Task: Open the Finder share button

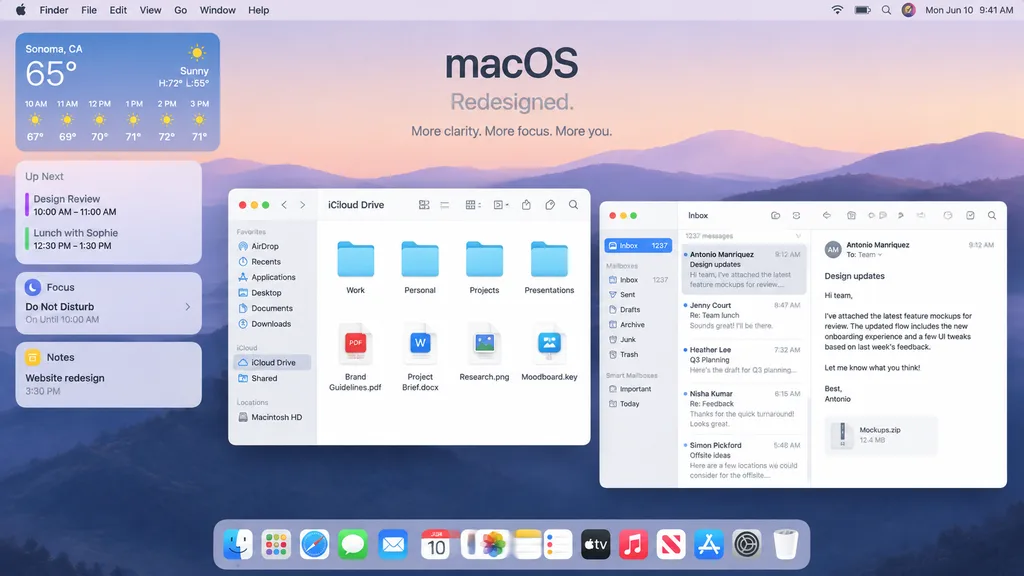Action: tap(526, 204)
